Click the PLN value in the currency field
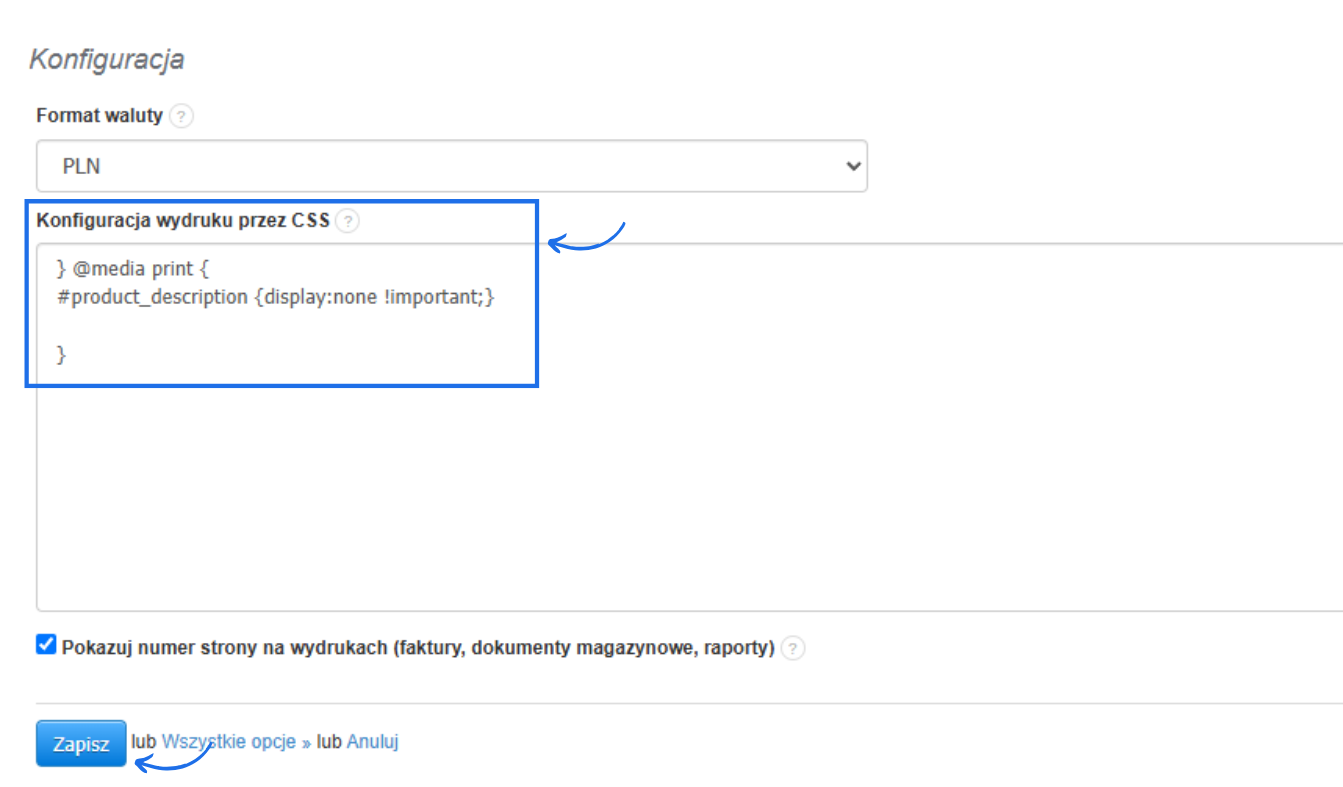Image resolution: width=1343 pixels, height=787 pixels. (81, 167)
